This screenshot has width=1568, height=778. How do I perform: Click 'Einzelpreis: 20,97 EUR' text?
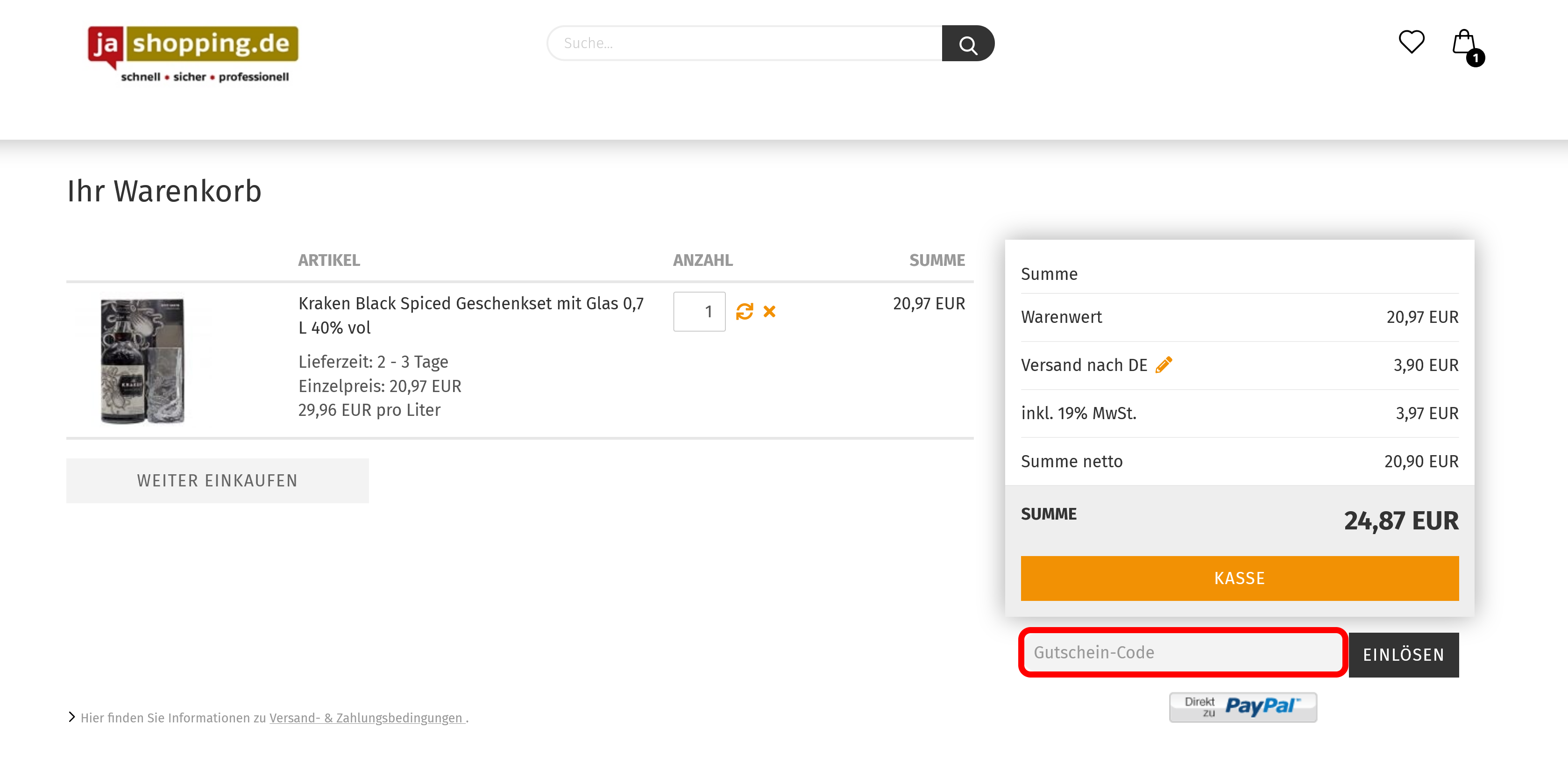(380, 386)
